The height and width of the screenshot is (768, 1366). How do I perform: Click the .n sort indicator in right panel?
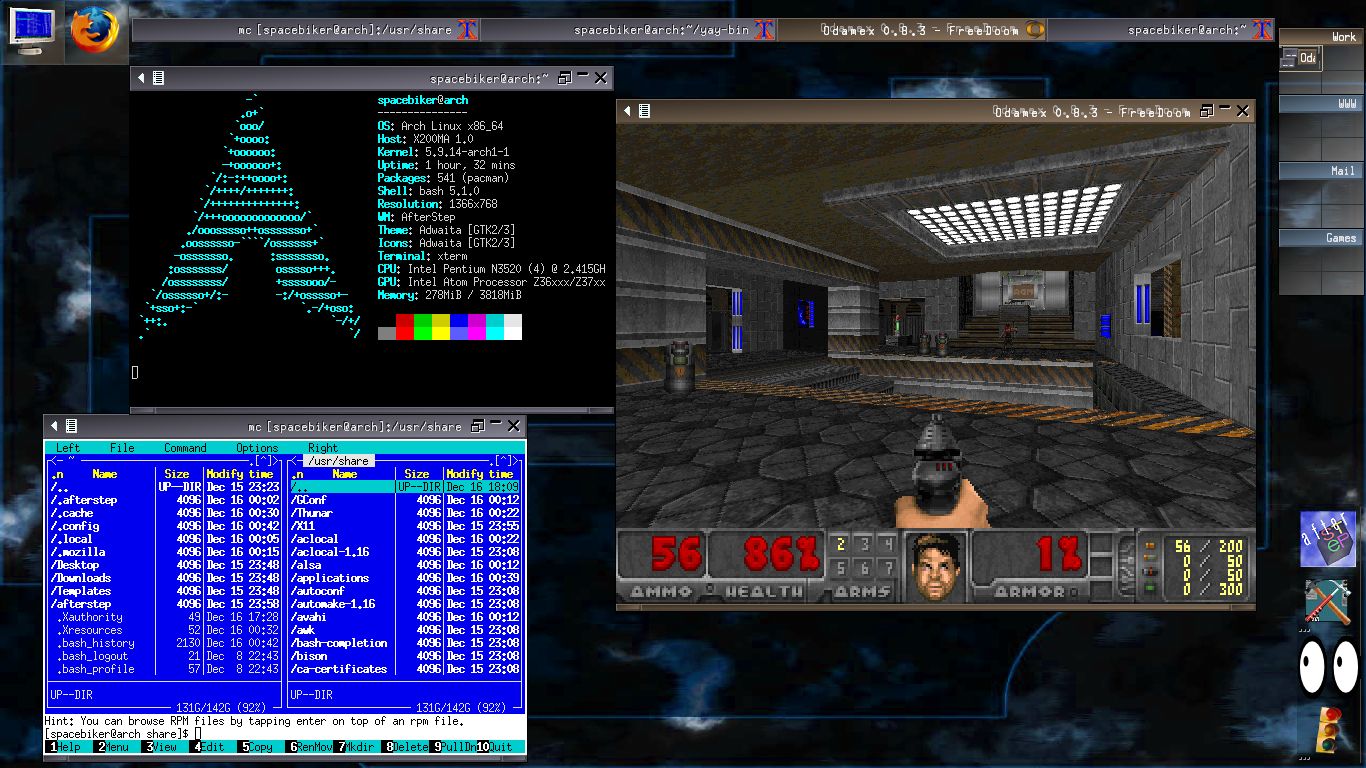click(297, 474)
